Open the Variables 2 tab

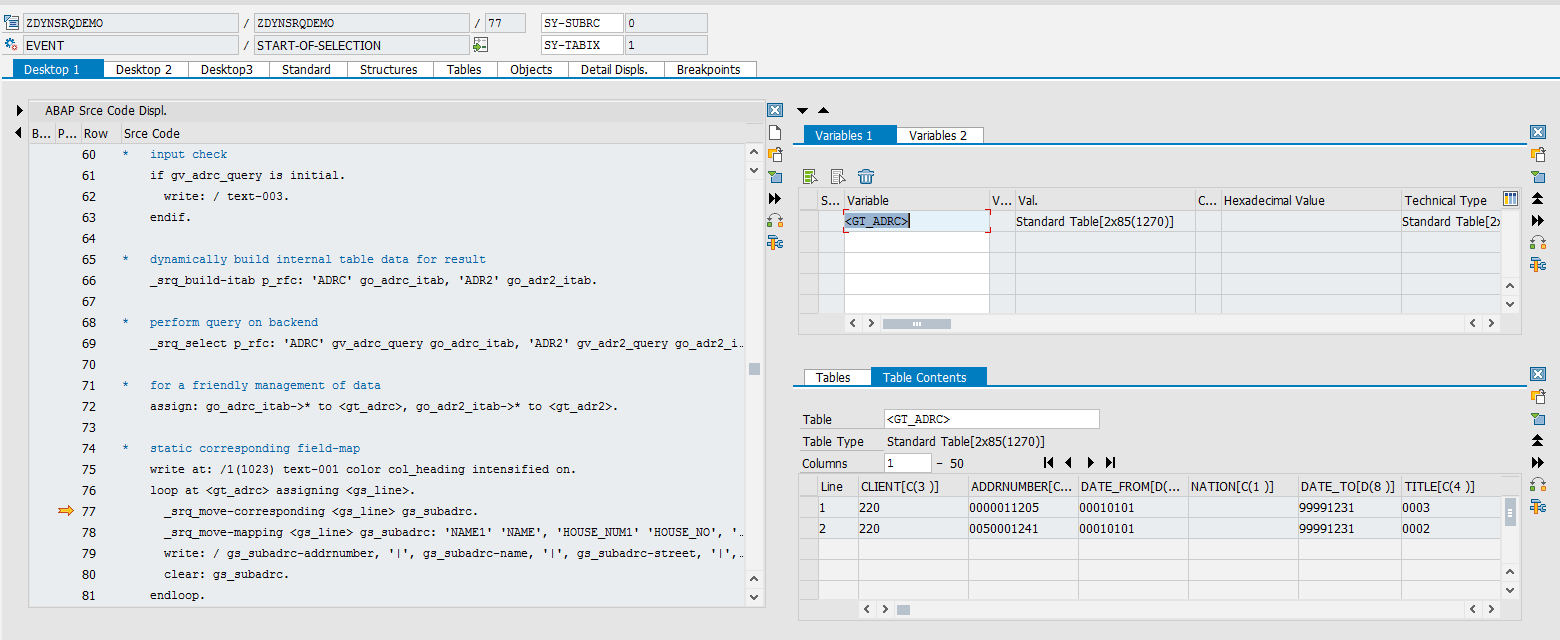(938, 134)
